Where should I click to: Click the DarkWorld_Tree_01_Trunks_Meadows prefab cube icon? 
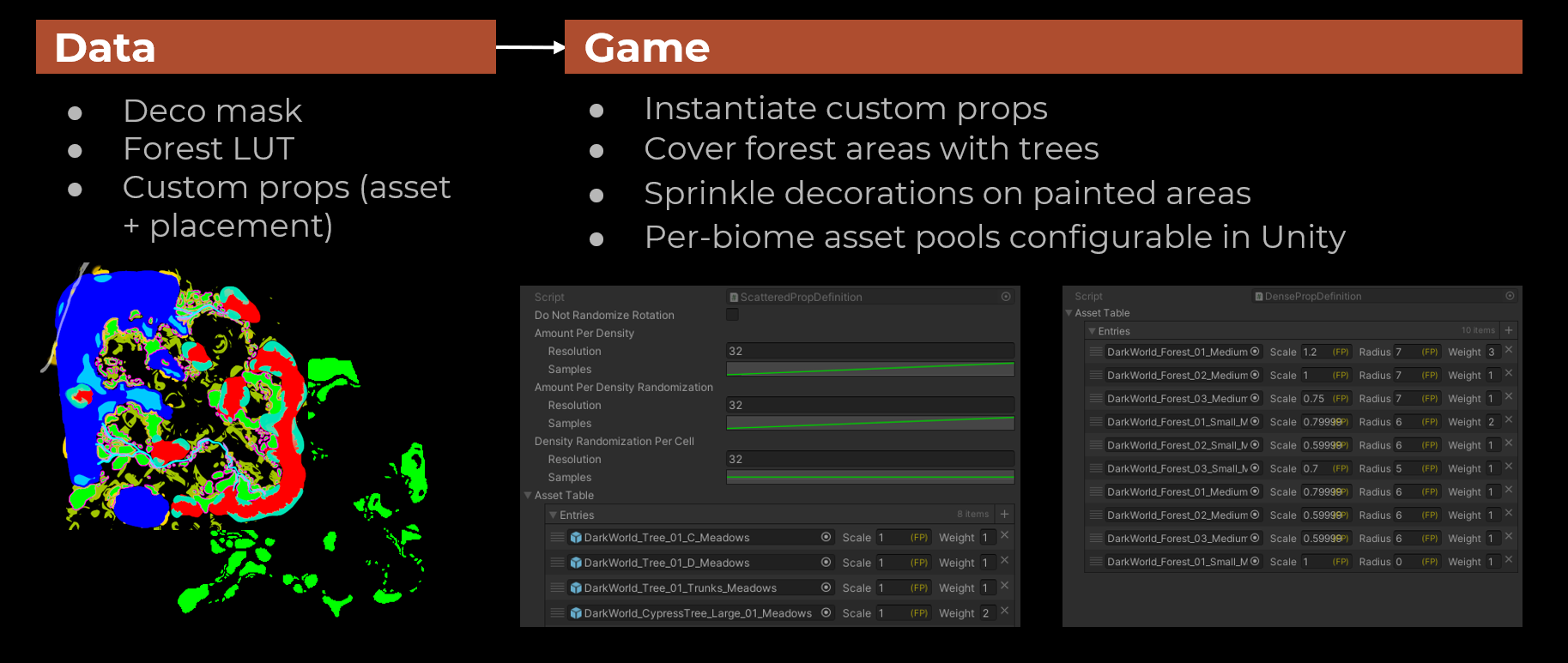pyautogui.click(x=577, y=588)
